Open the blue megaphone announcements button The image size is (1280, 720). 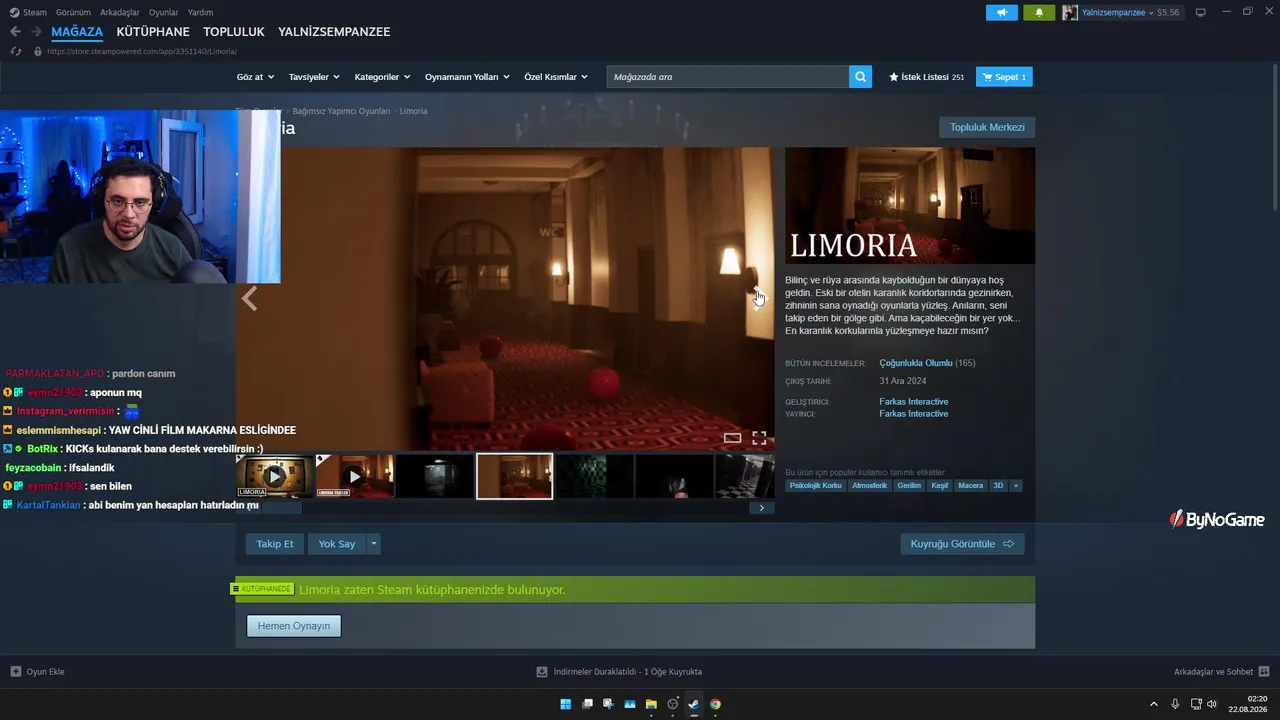[1001, 13]
